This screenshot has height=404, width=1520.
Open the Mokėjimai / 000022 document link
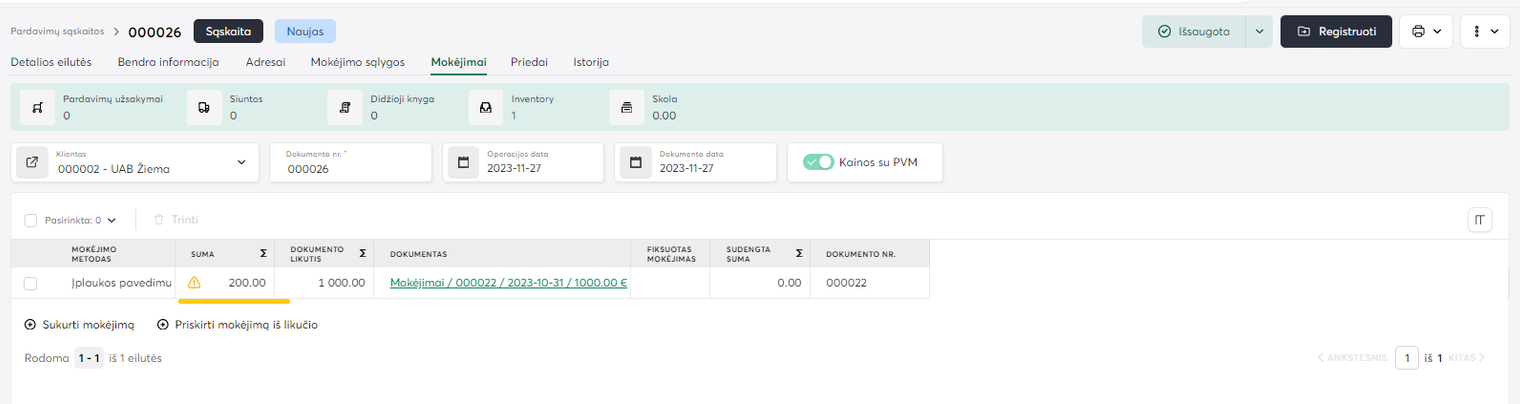point(508,283)
